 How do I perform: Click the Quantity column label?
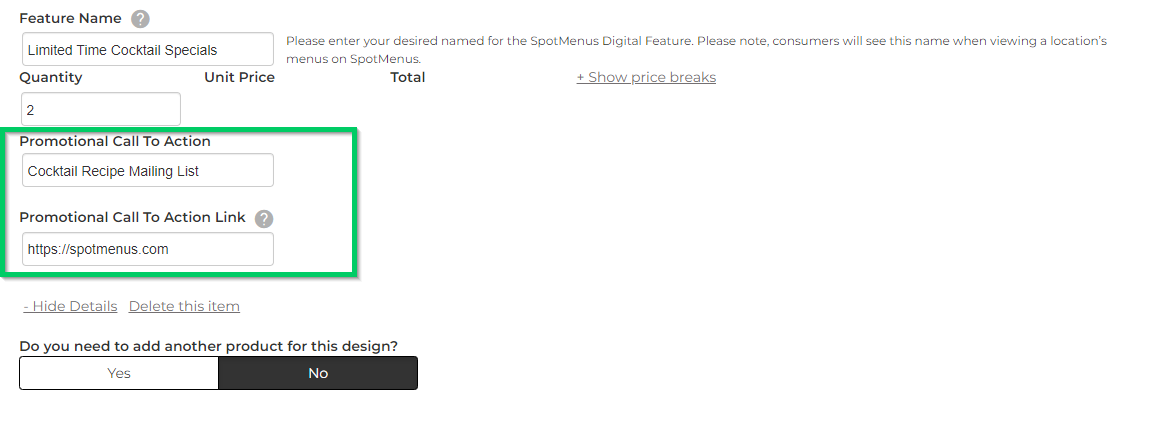point(51,78)
